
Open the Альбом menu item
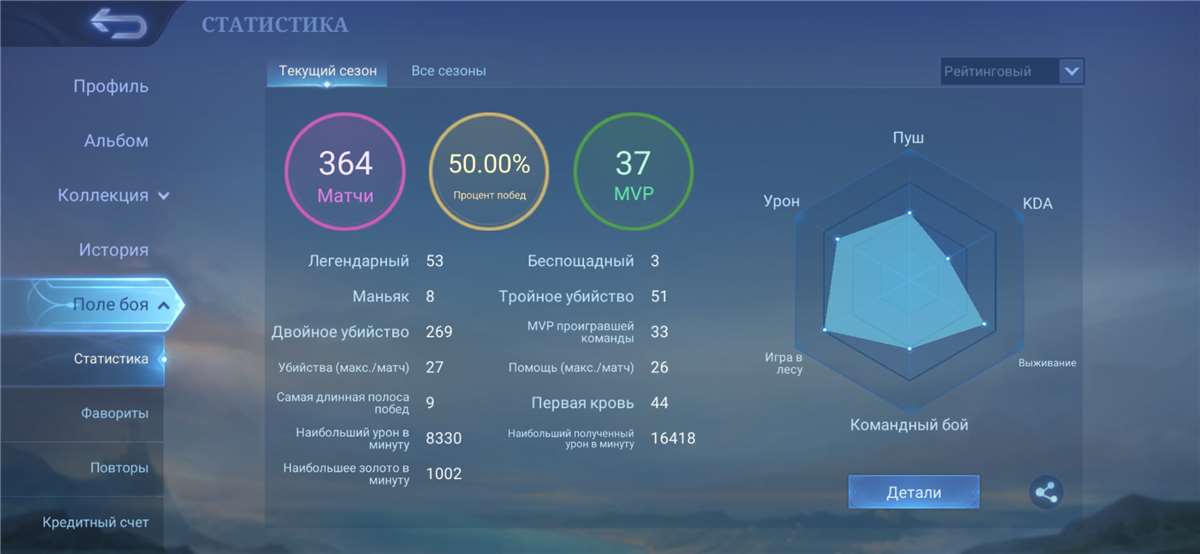[x=116, y=141]
